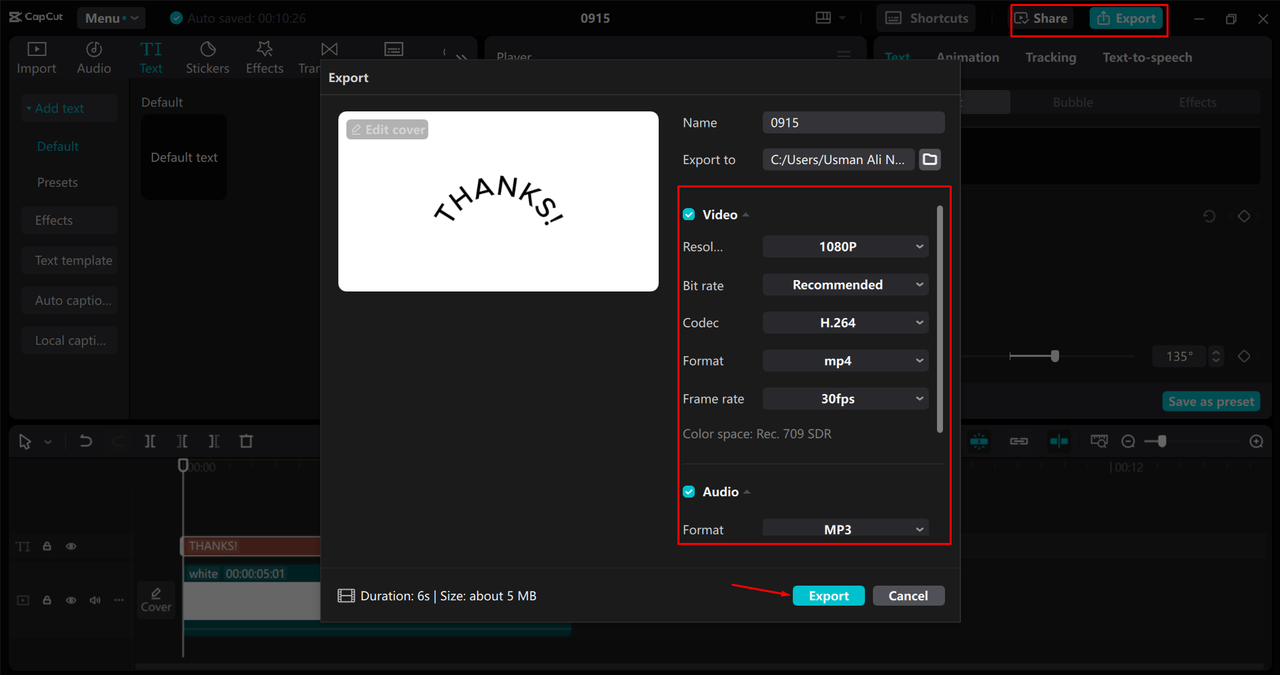Collapse the Video section triangle
This screenshot has height=675, width=1280.
click(746, 215)
